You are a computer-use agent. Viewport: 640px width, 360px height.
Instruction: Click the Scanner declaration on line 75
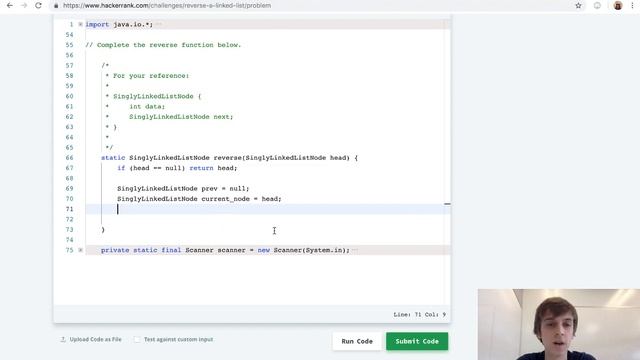tap(225, 250)
